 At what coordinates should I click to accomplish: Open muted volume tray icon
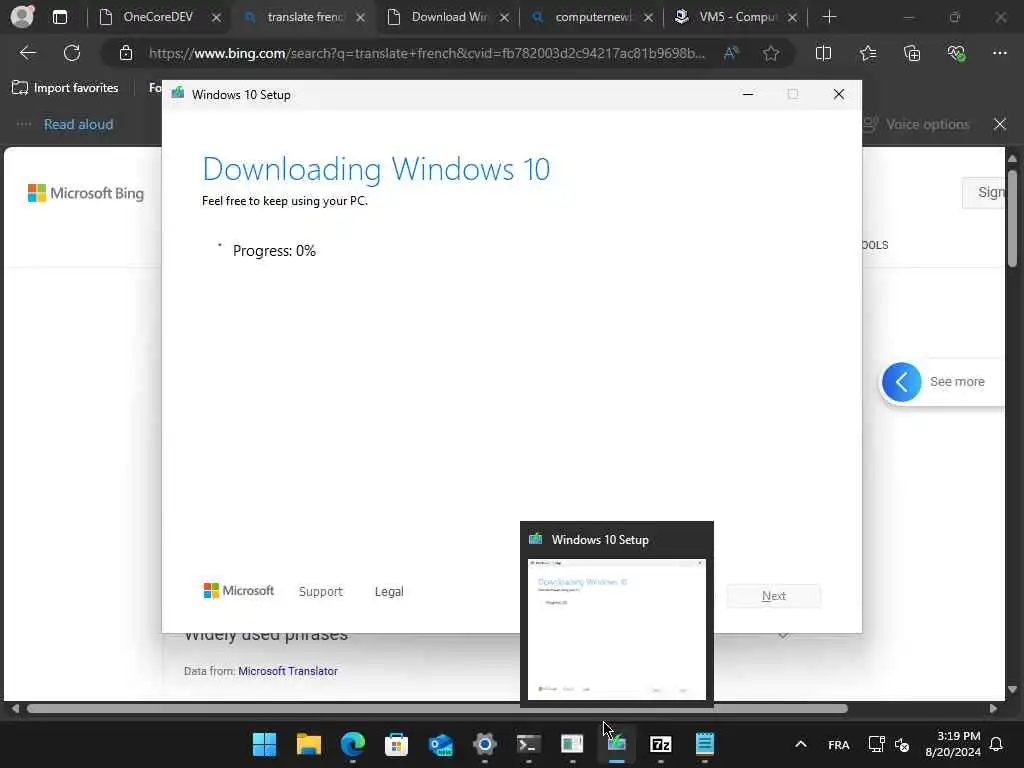[x=903, y=744]
